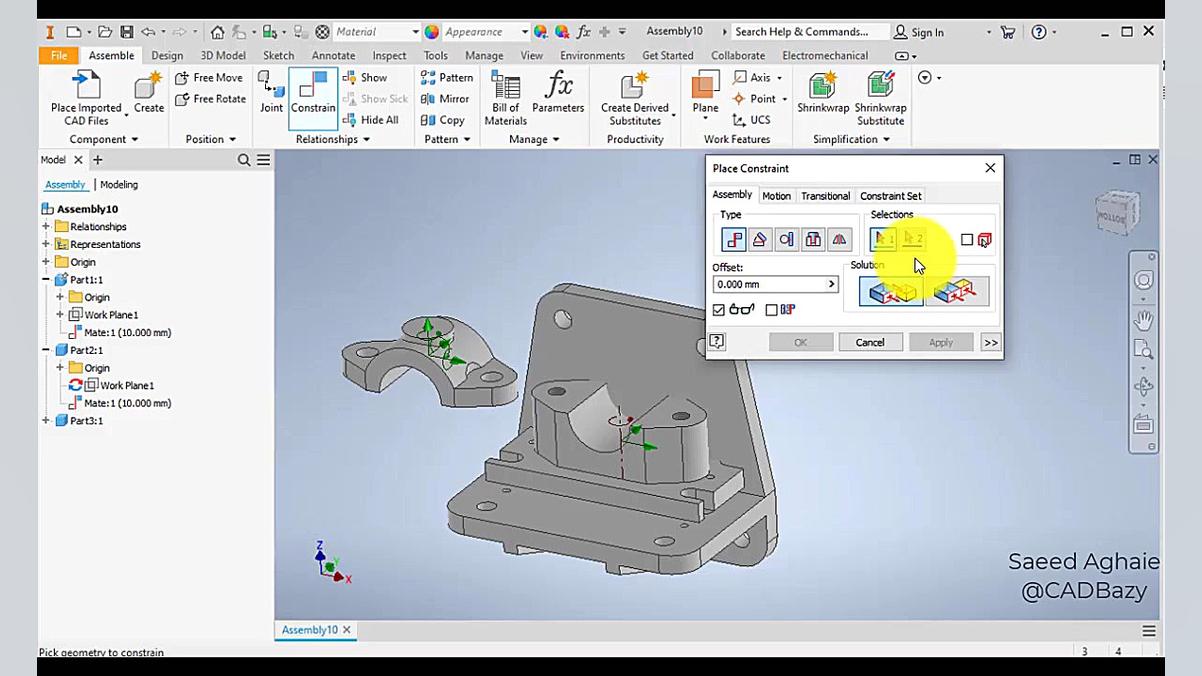Click the Shrinkwrap tool
This screenshot has width=1202, height=676.
(823, 92)
